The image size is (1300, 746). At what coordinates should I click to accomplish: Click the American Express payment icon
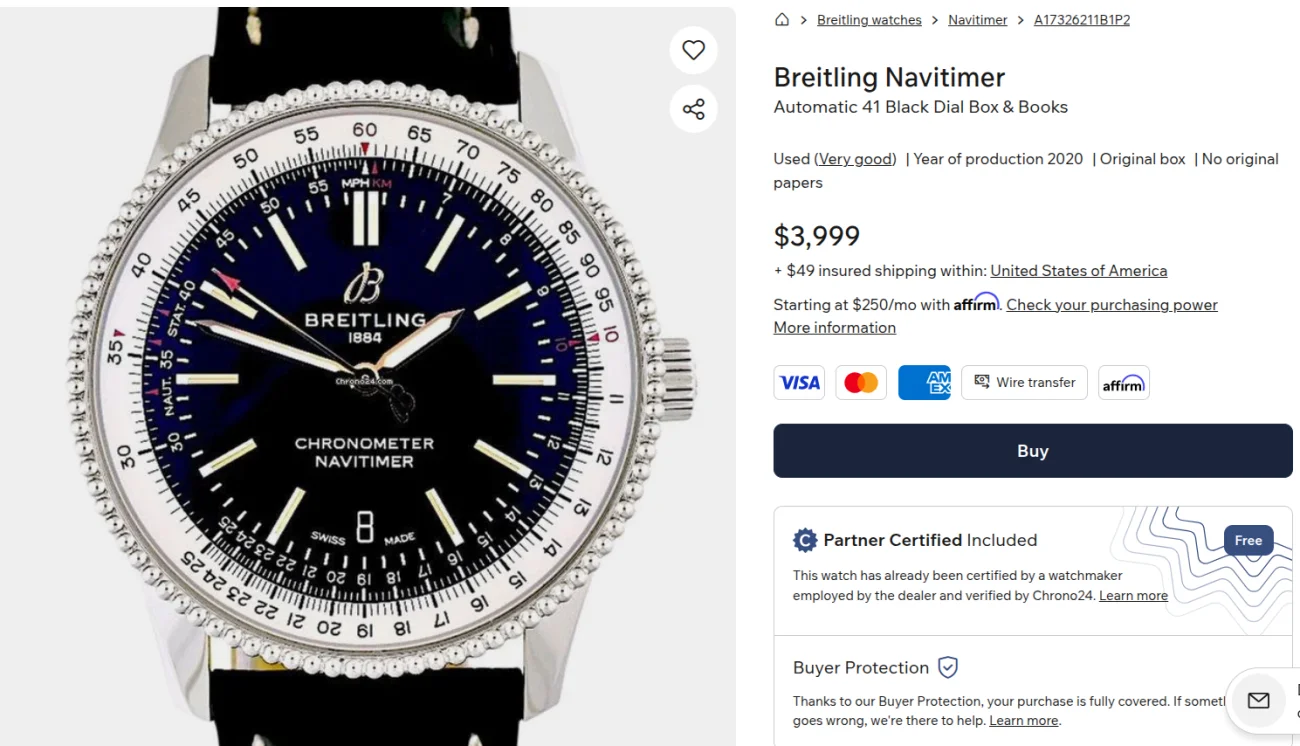924,383
